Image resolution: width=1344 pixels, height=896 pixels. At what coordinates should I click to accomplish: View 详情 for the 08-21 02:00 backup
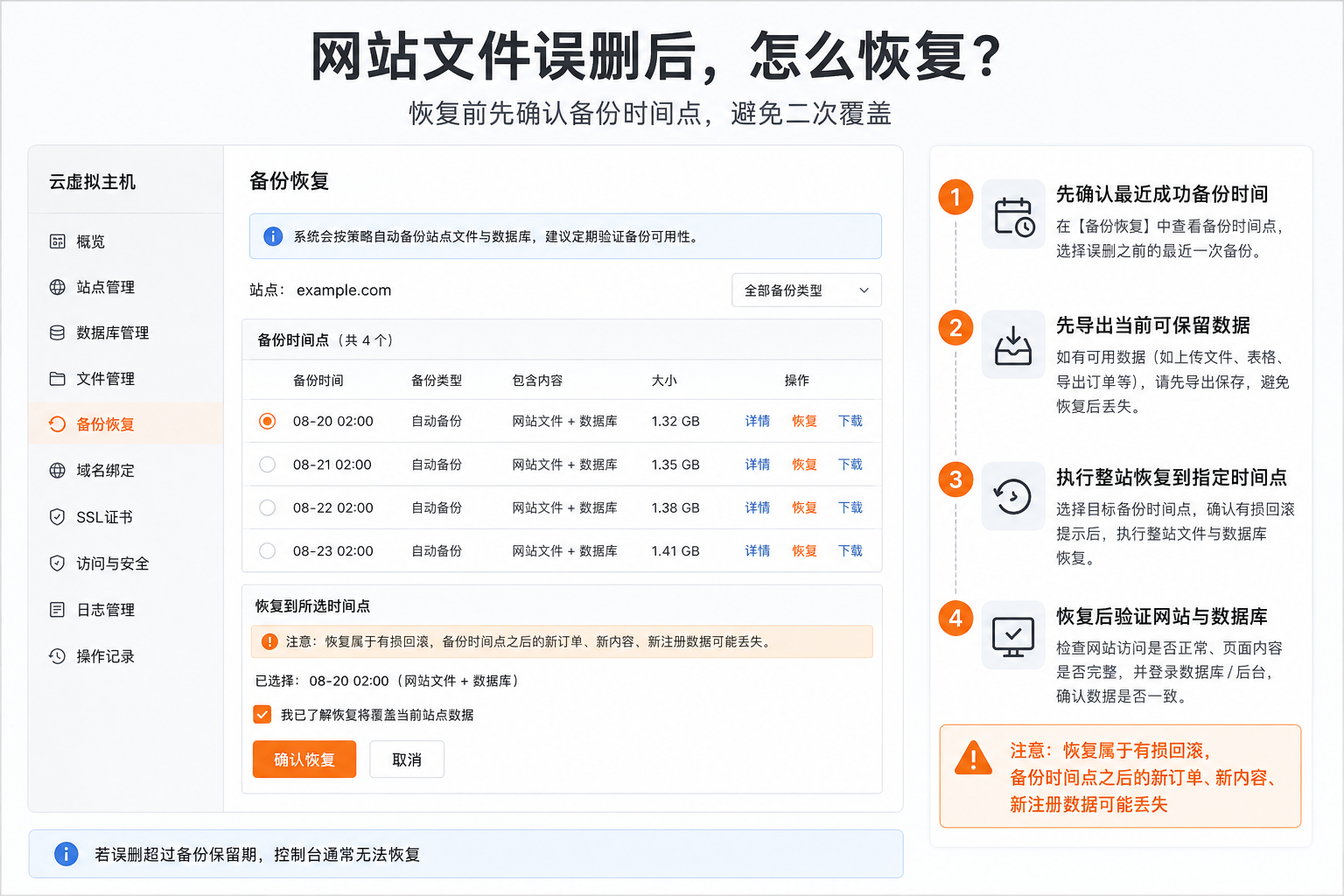tap(758, 465)
